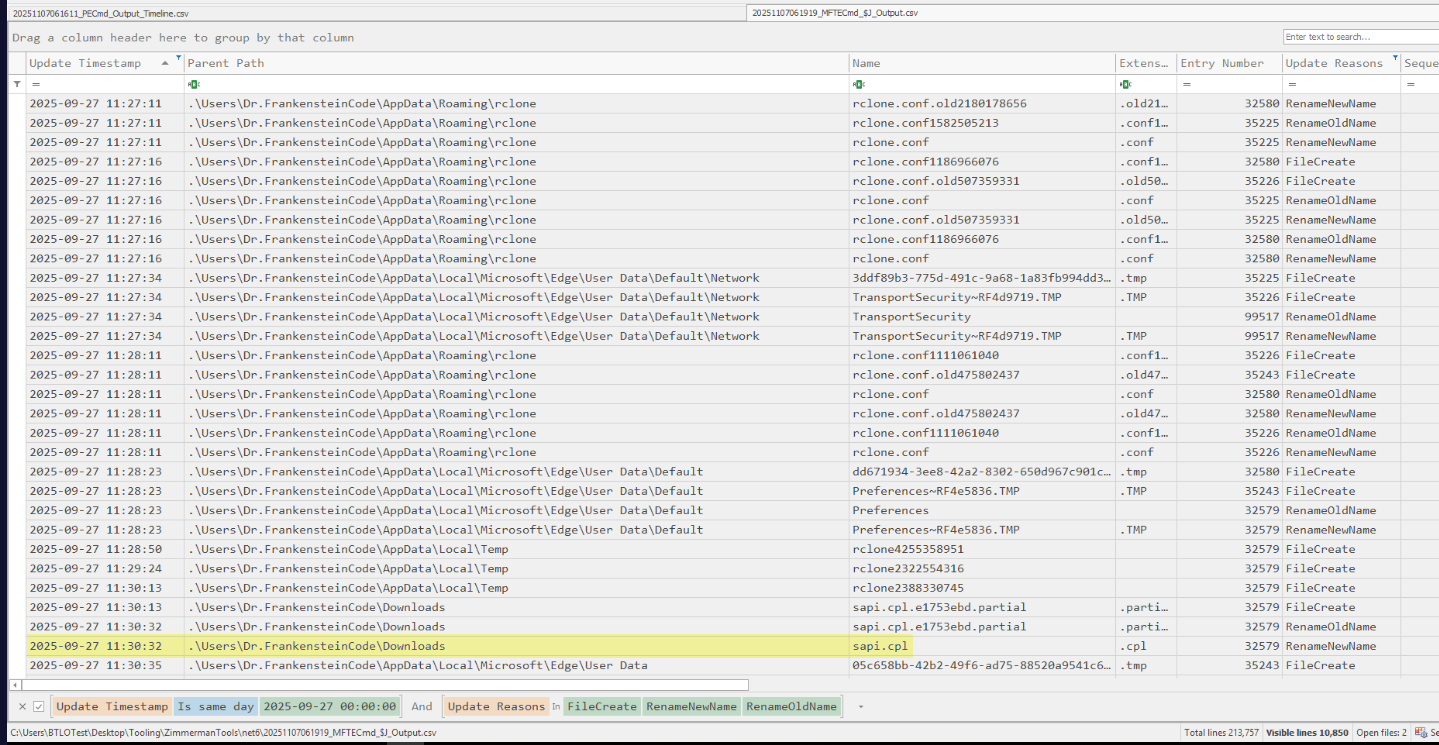The image size is (1439, 745).
Task: Edit the 'Update Timestamp' field in filter panel
Action: pos(112,706)
